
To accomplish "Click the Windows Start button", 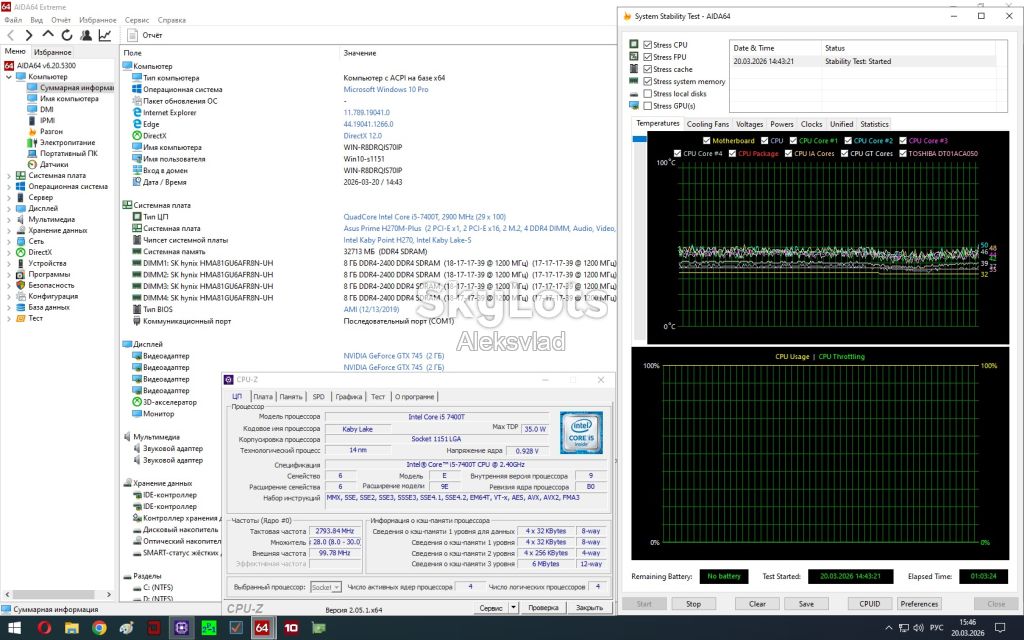I will pos(14,628).
